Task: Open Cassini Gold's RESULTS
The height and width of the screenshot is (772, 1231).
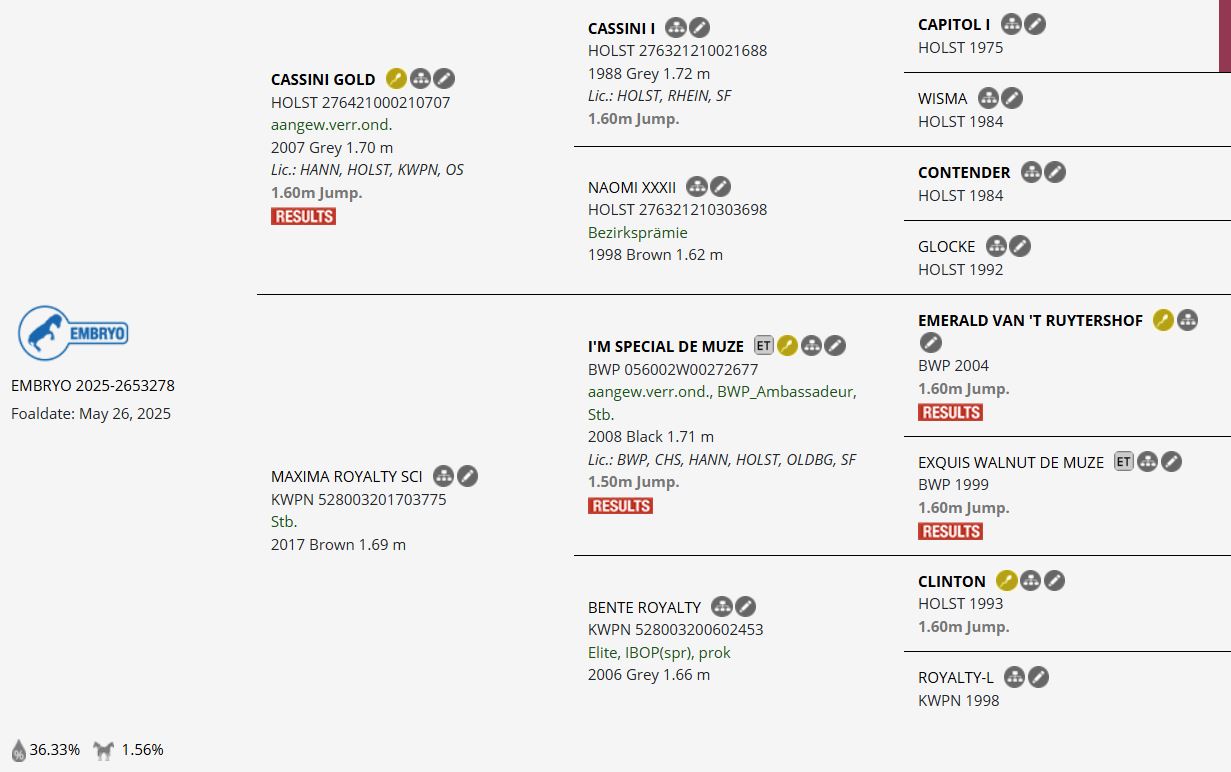Action: tap(303, 216)
